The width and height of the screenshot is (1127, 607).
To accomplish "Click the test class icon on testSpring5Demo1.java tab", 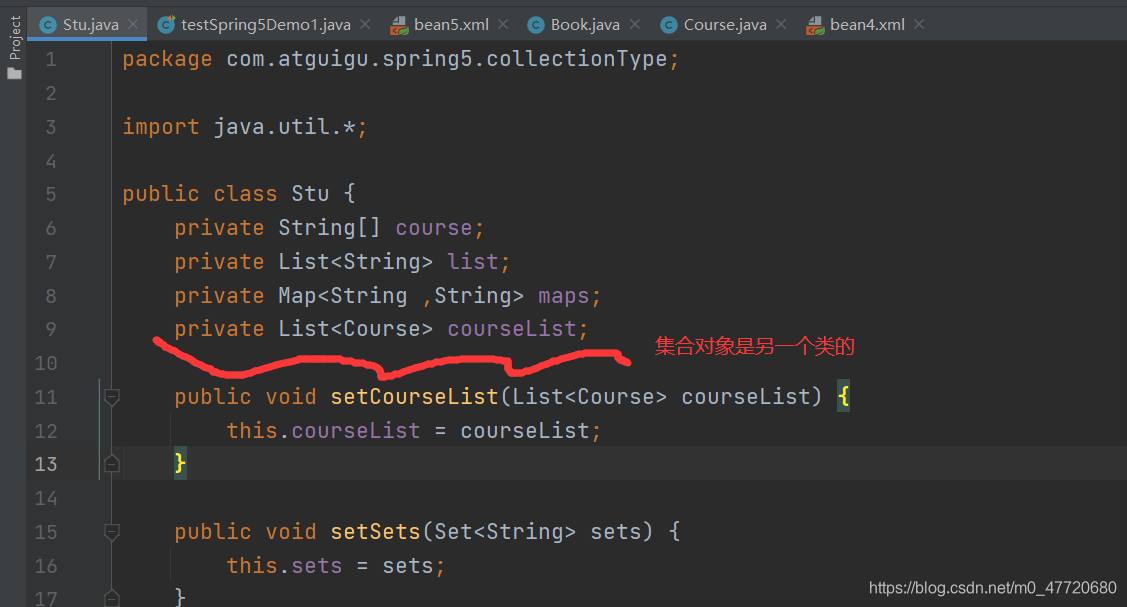I will pyautogui.click(x=166, y=23).
